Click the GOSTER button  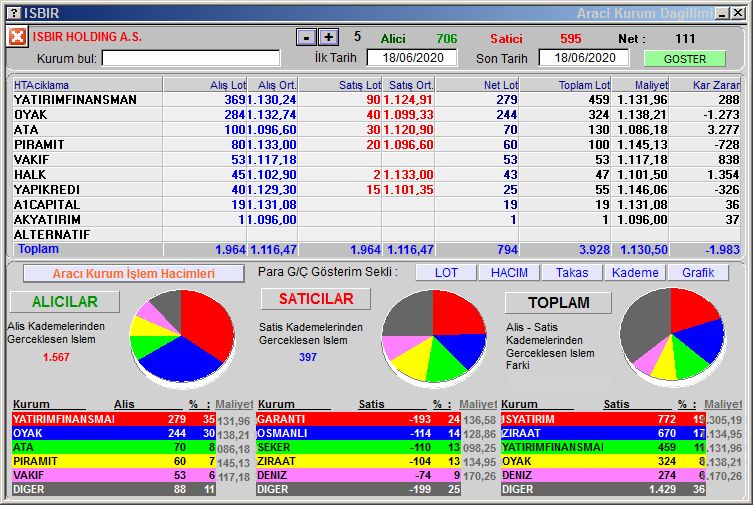[x=685, y=59]
